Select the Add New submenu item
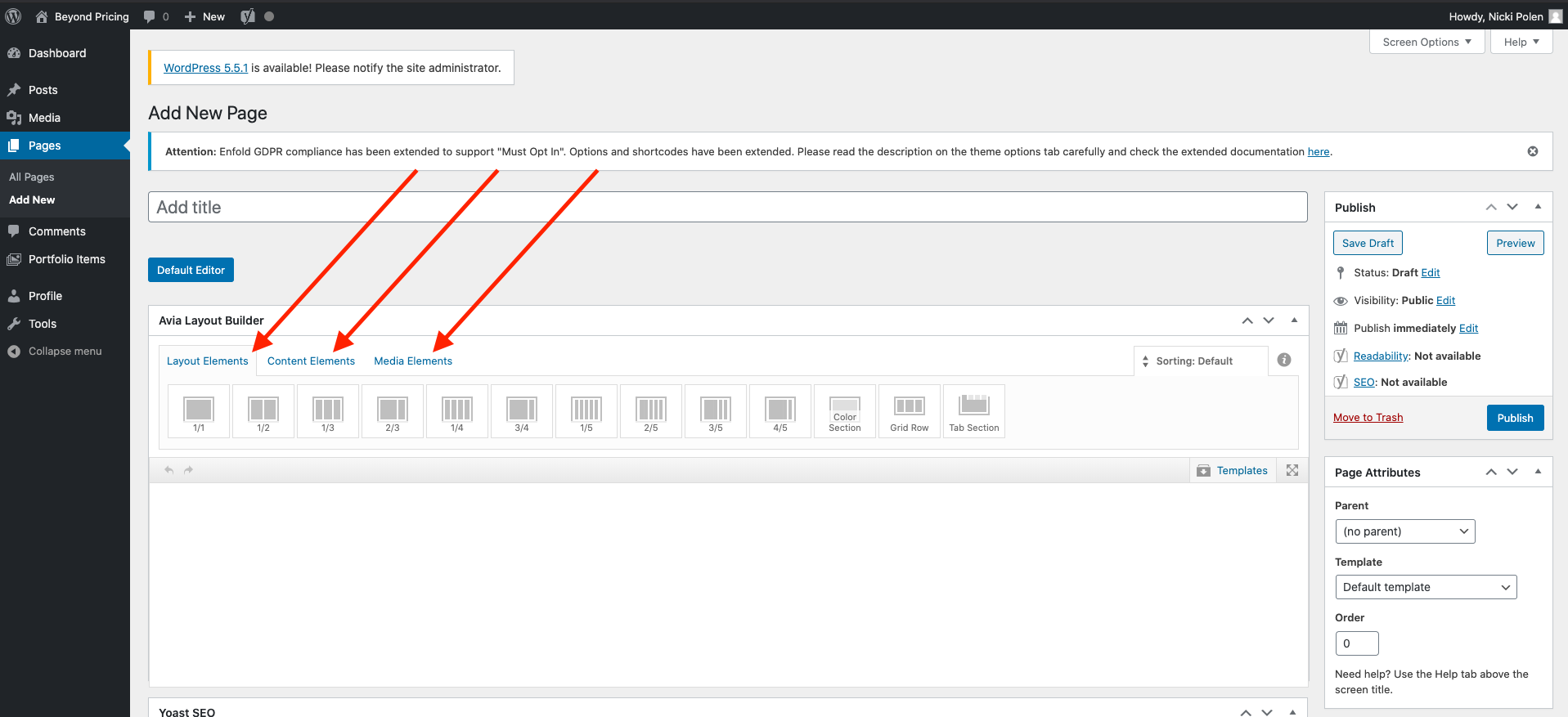Image resolution: width=1568 pixels, height=717 pixels. [32, 199]
